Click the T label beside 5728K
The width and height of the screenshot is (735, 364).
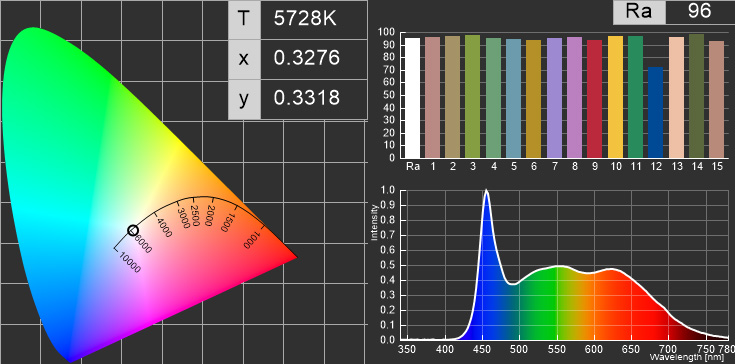244,19
